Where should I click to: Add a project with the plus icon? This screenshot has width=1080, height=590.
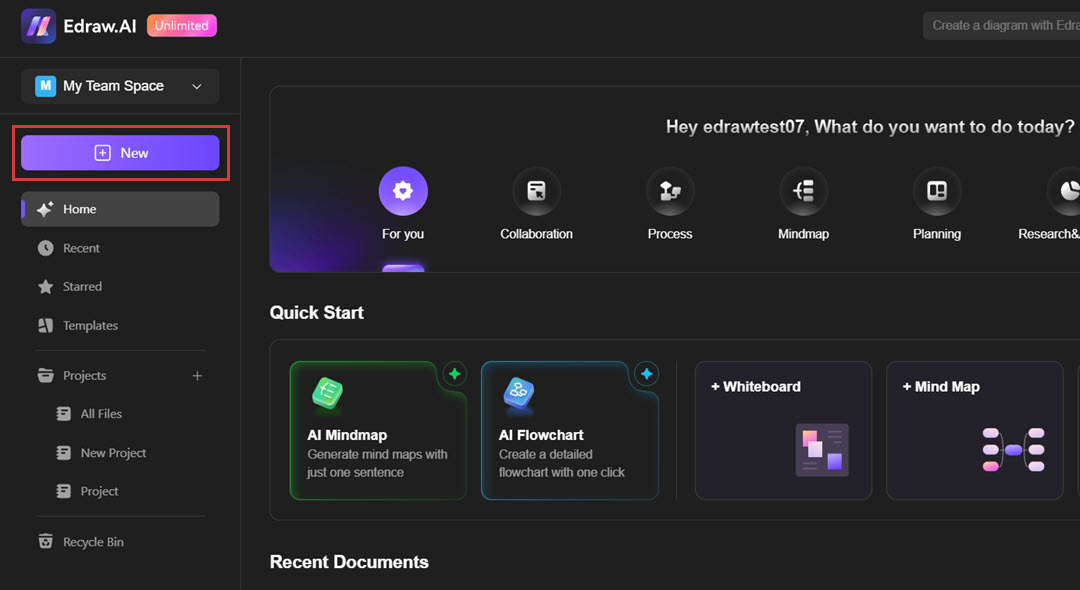pyautogui.click(x=197, y=375)
